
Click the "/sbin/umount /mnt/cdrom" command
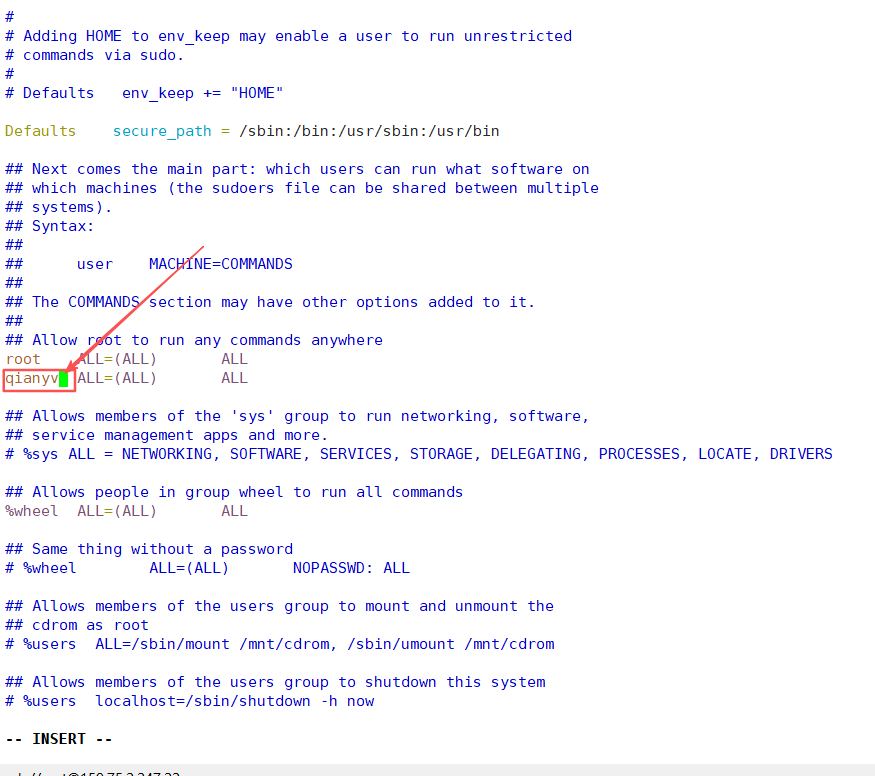[x=451, y=644]
